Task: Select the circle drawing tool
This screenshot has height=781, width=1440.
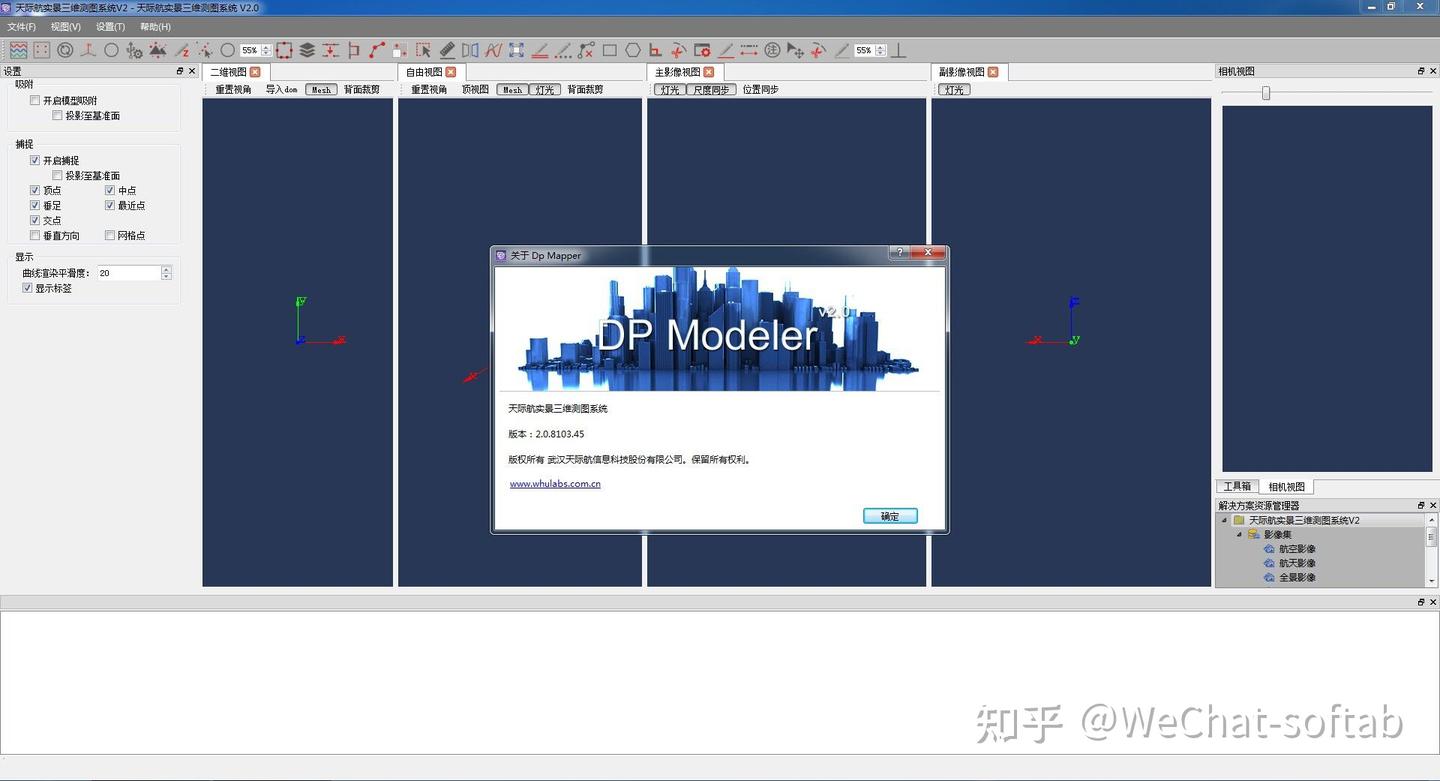Action: 226,49
